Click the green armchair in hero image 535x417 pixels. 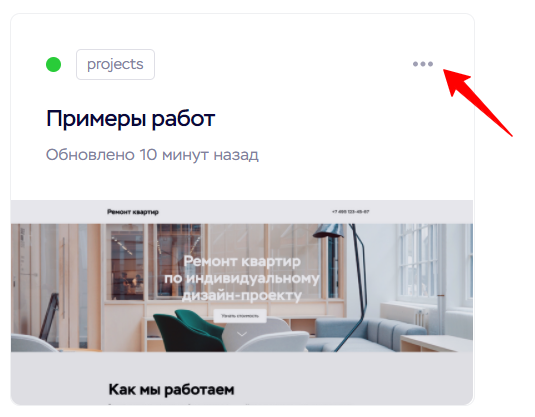point(189,330)
